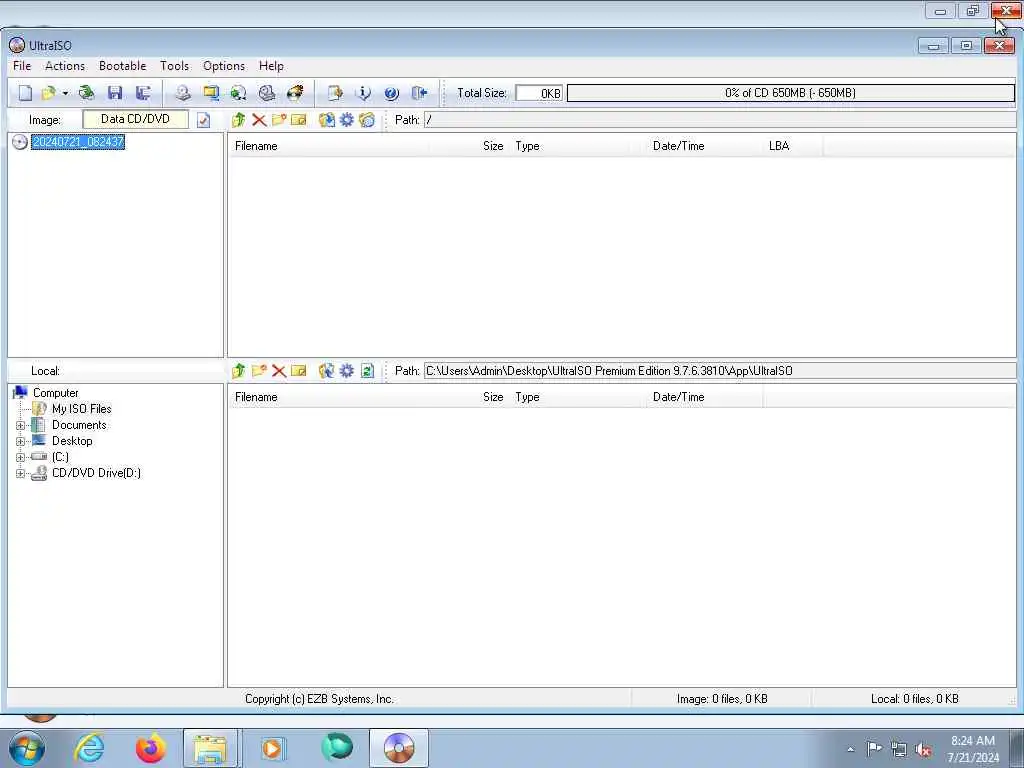Open the Options menu
1024x768 pixels.
tap(224, 66)
